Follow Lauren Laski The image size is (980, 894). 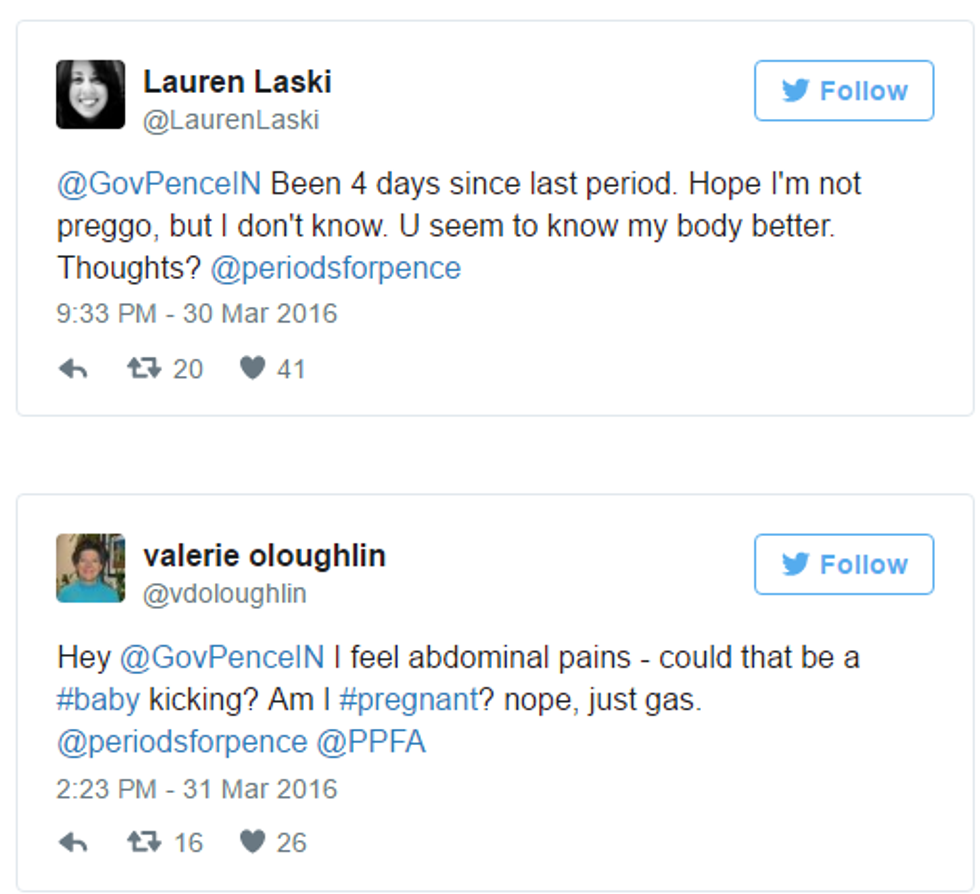[843, 91]
